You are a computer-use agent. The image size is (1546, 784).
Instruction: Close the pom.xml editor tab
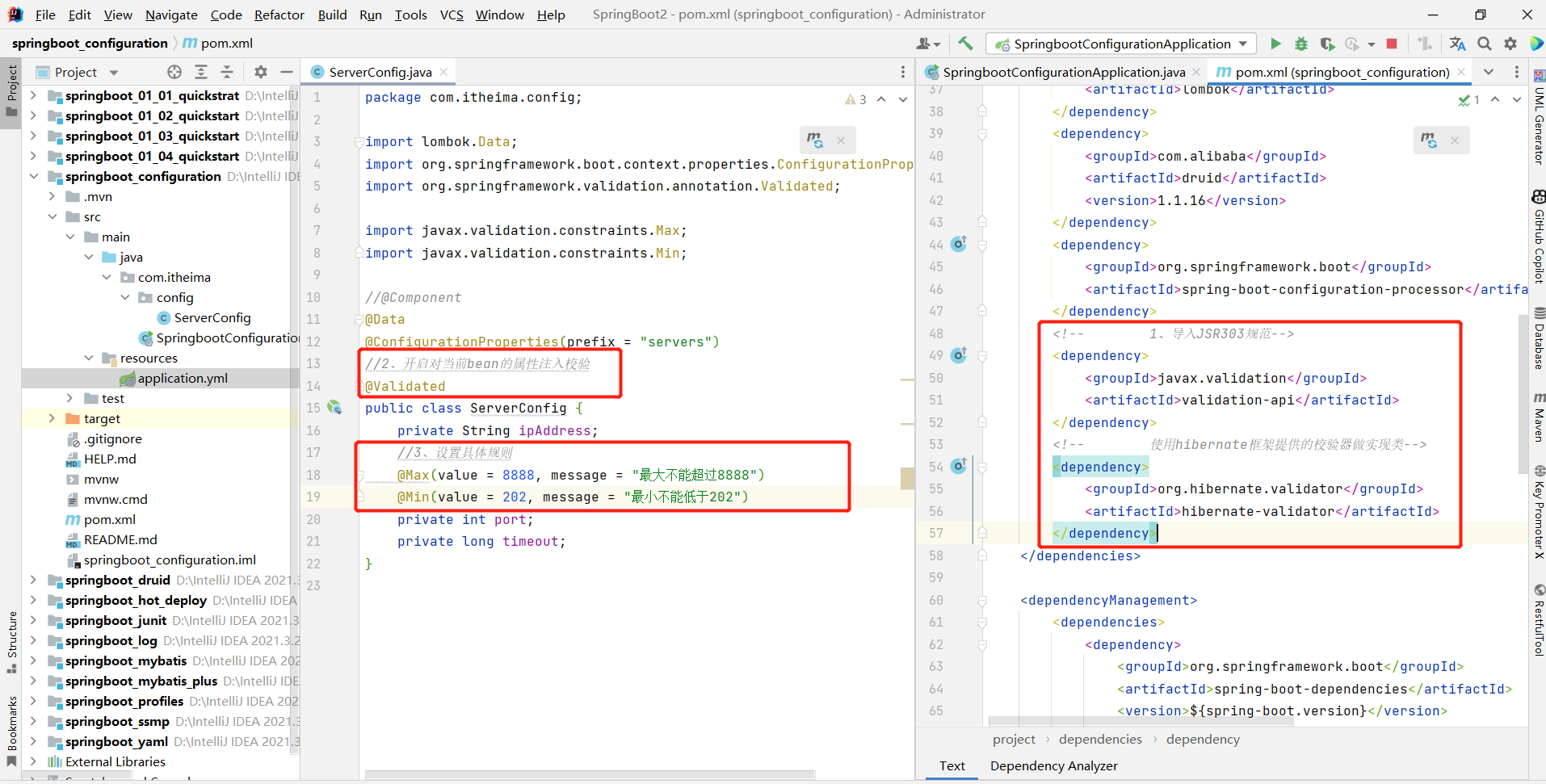[x=1460, y=72]
